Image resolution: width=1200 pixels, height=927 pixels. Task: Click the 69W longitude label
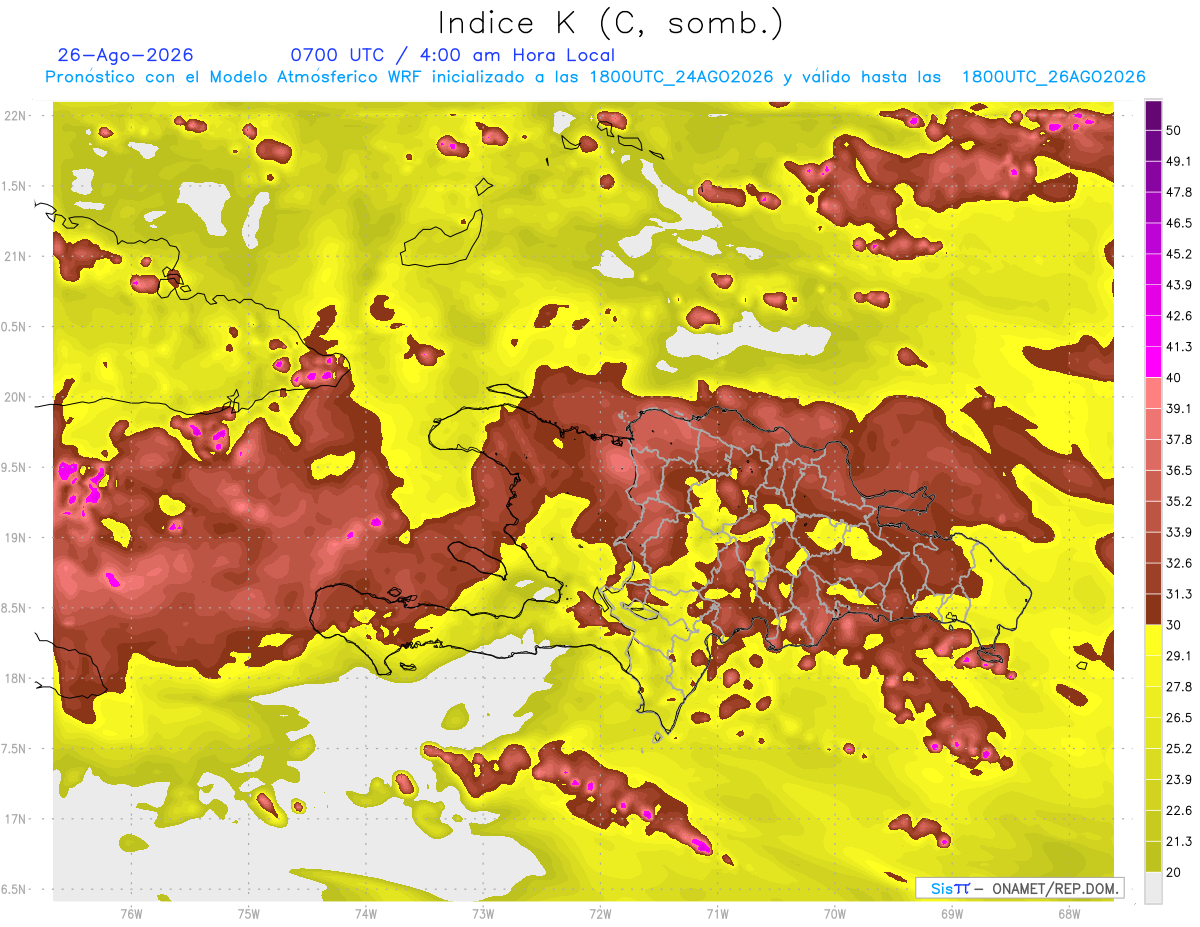[952, 913]
